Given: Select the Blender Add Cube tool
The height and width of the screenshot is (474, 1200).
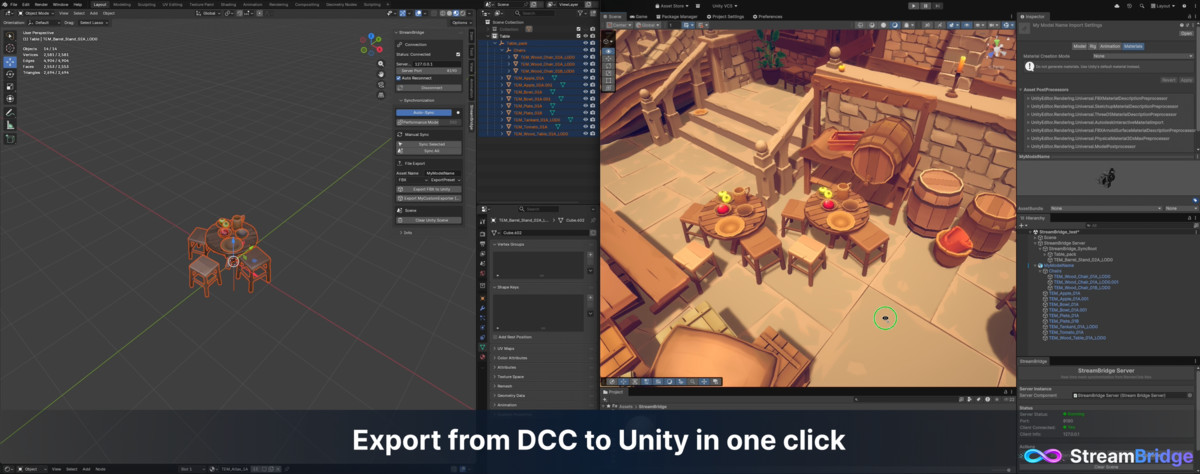Looking at the screenshot, I should coord(10,138).
